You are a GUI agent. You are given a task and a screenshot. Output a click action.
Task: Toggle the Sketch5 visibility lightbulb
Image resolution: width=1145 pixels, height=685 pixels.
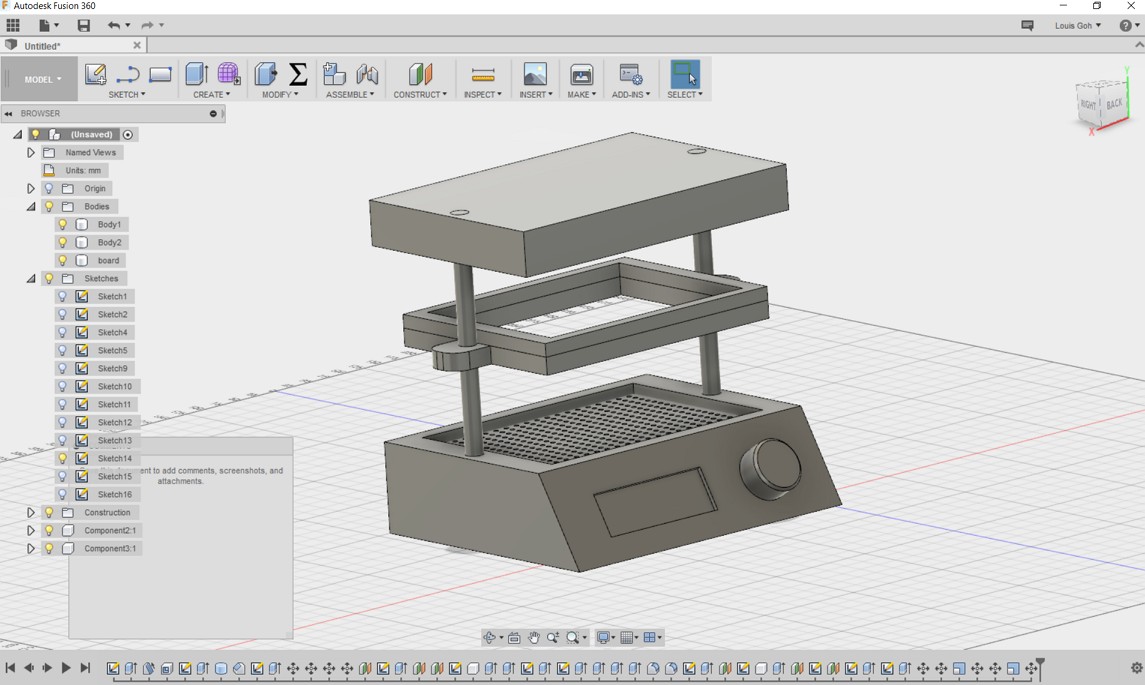[x=63, y=351]
